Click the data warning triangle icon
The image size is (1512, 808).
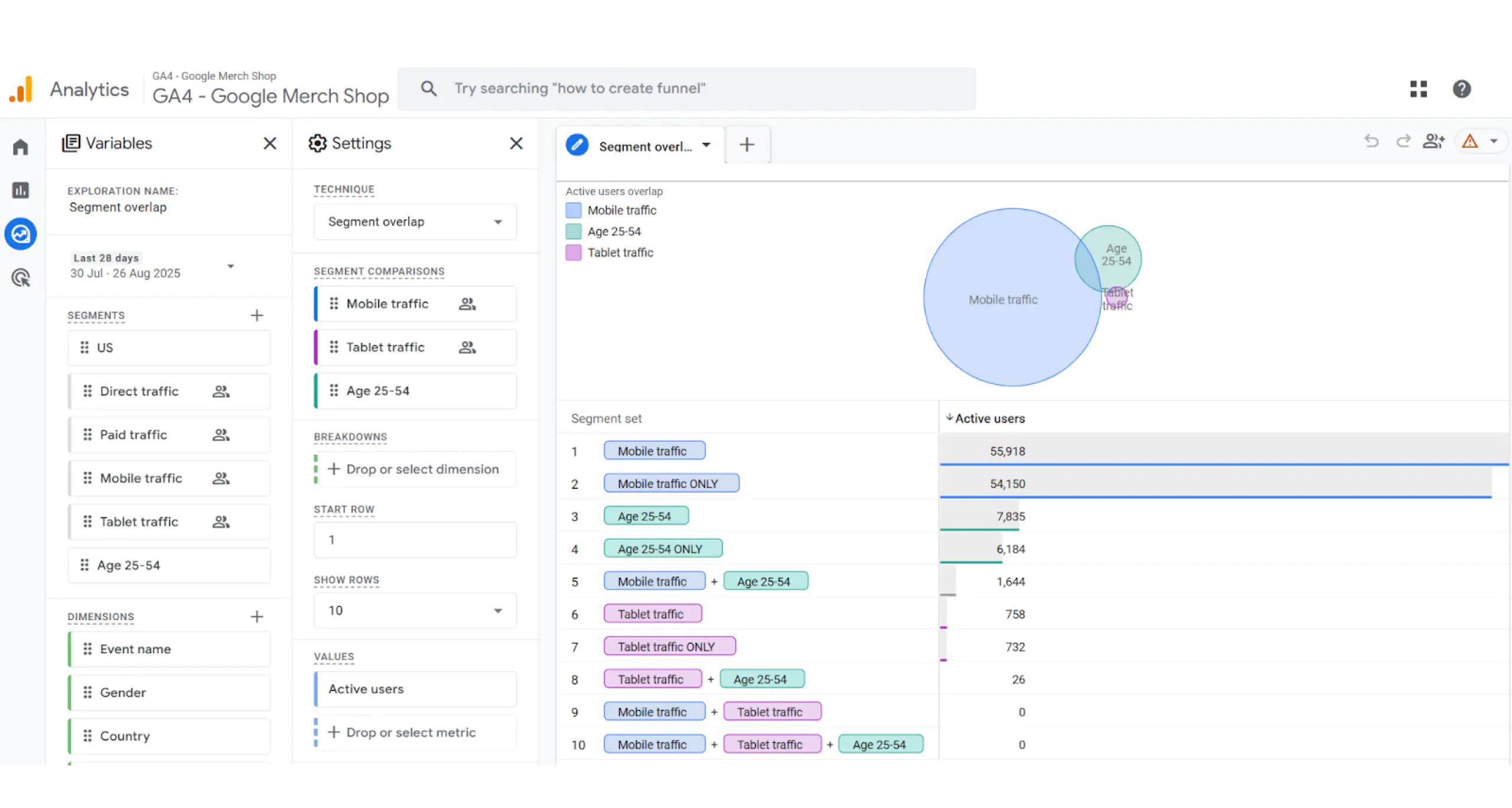[1469, 141]
